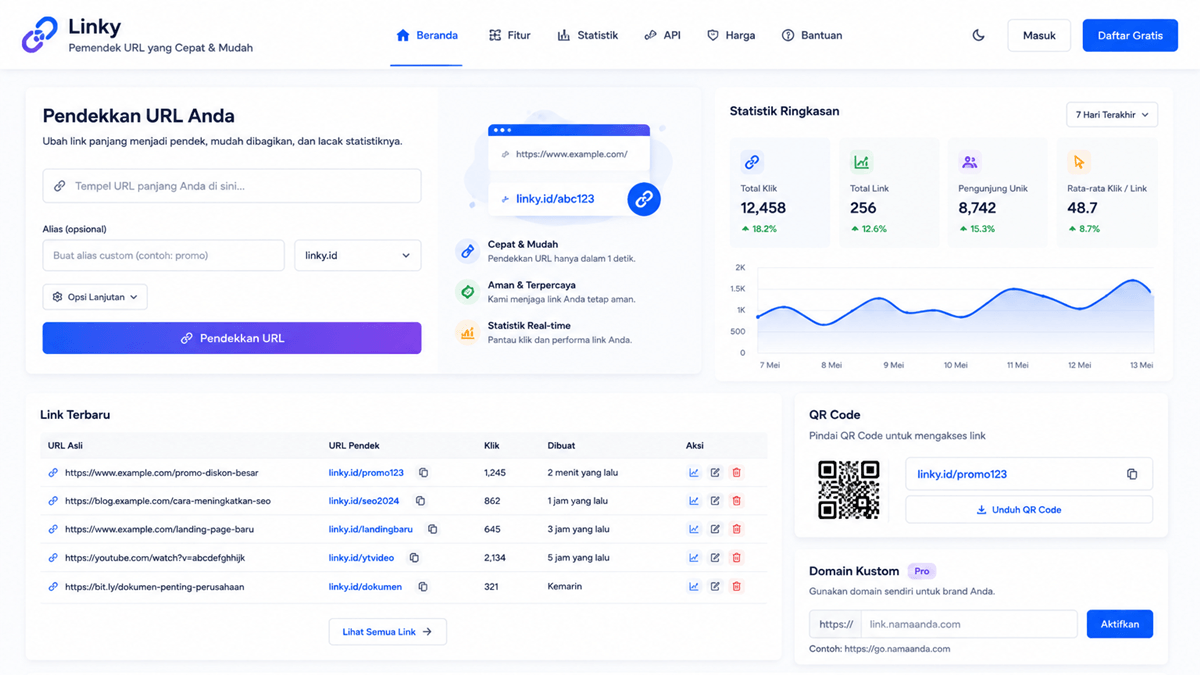
Task: Click Lihat Semua Link button
Action: point(388,632)
